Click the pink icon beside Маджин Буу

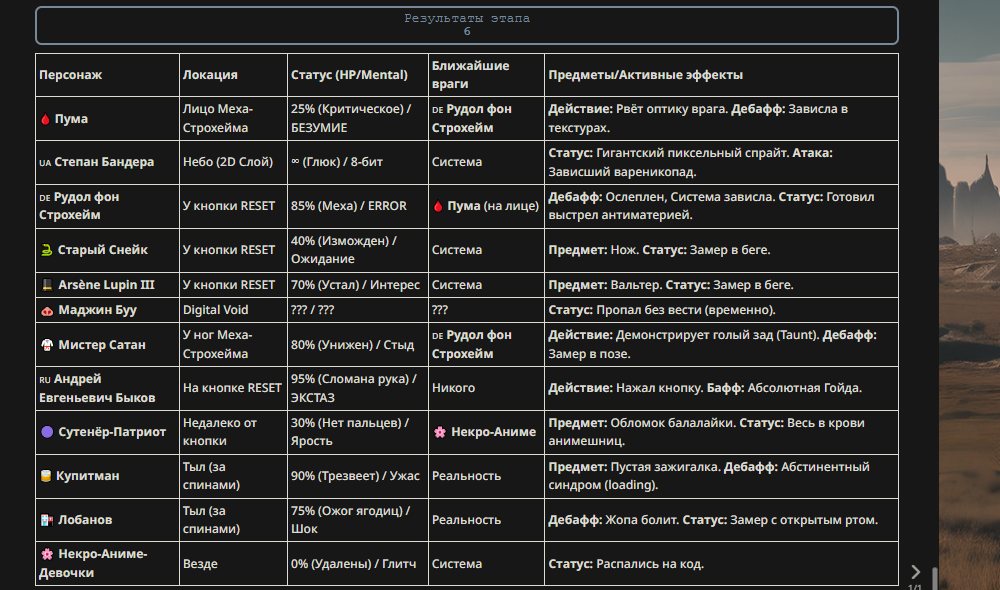[47, 311]
